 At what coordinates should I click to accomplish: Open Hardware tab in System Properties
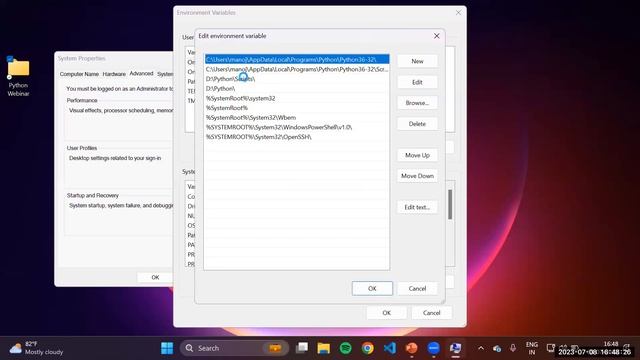click(x=114, y=74)
